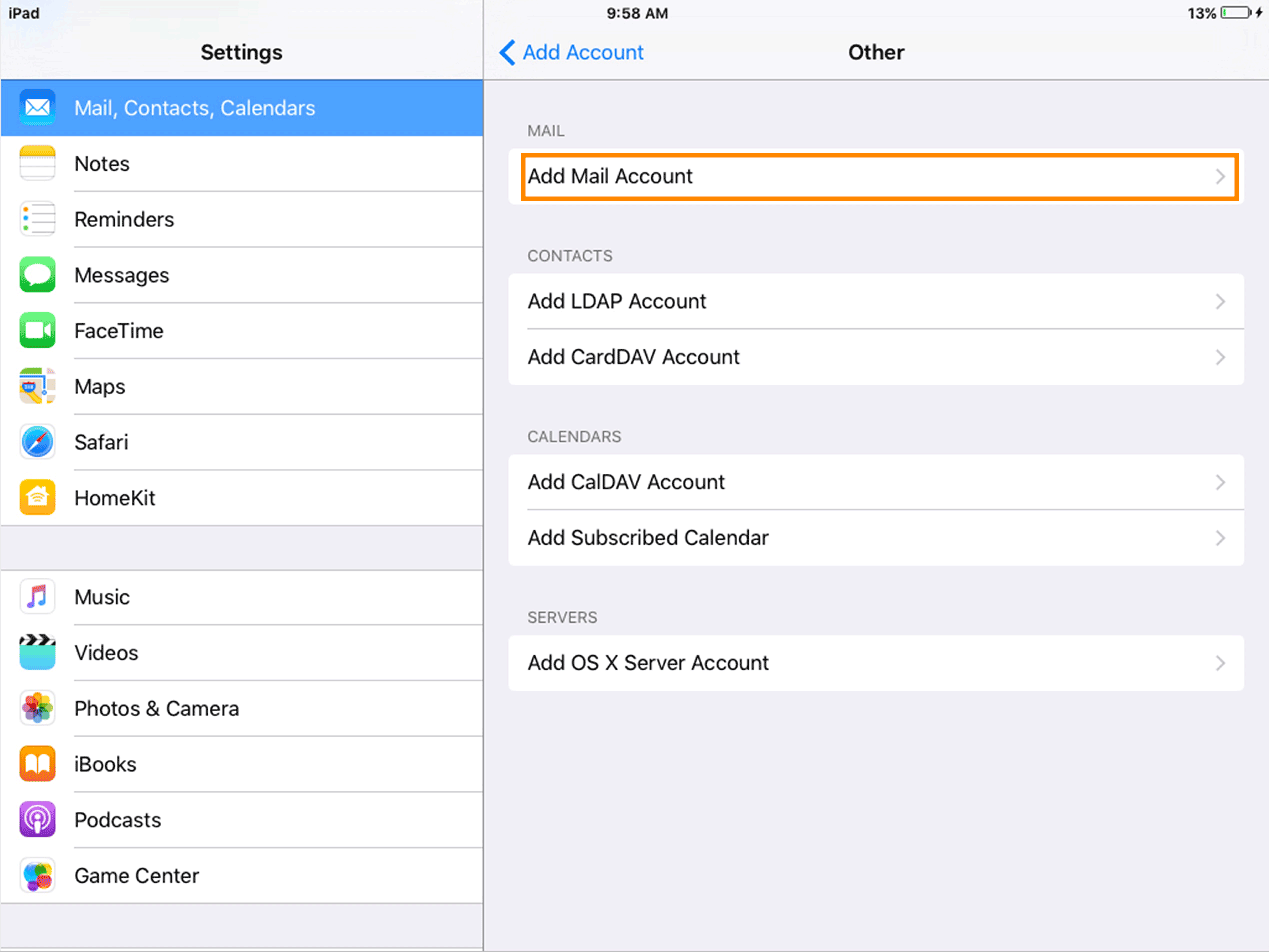Viewport: 1269px width, 952px height.
Task: Open HomeKit settings label
Action: [115, 497]
